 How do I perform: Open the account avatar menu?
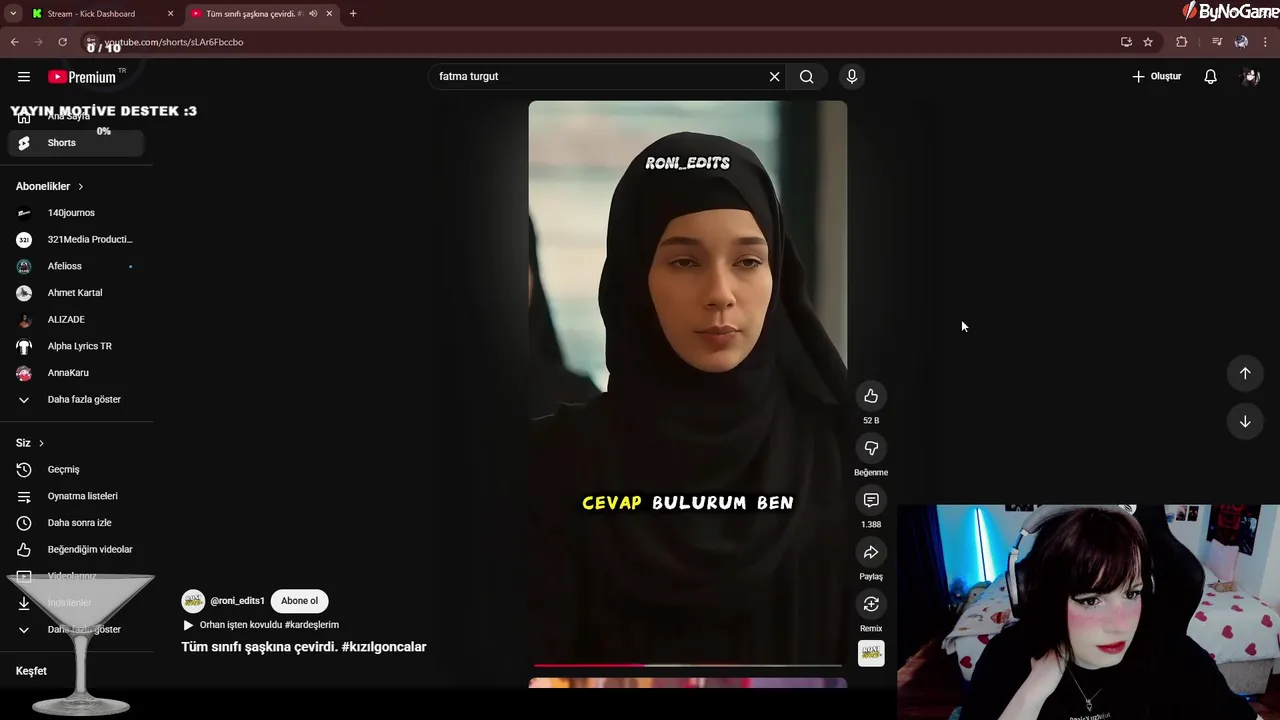tap(1250, 76)
